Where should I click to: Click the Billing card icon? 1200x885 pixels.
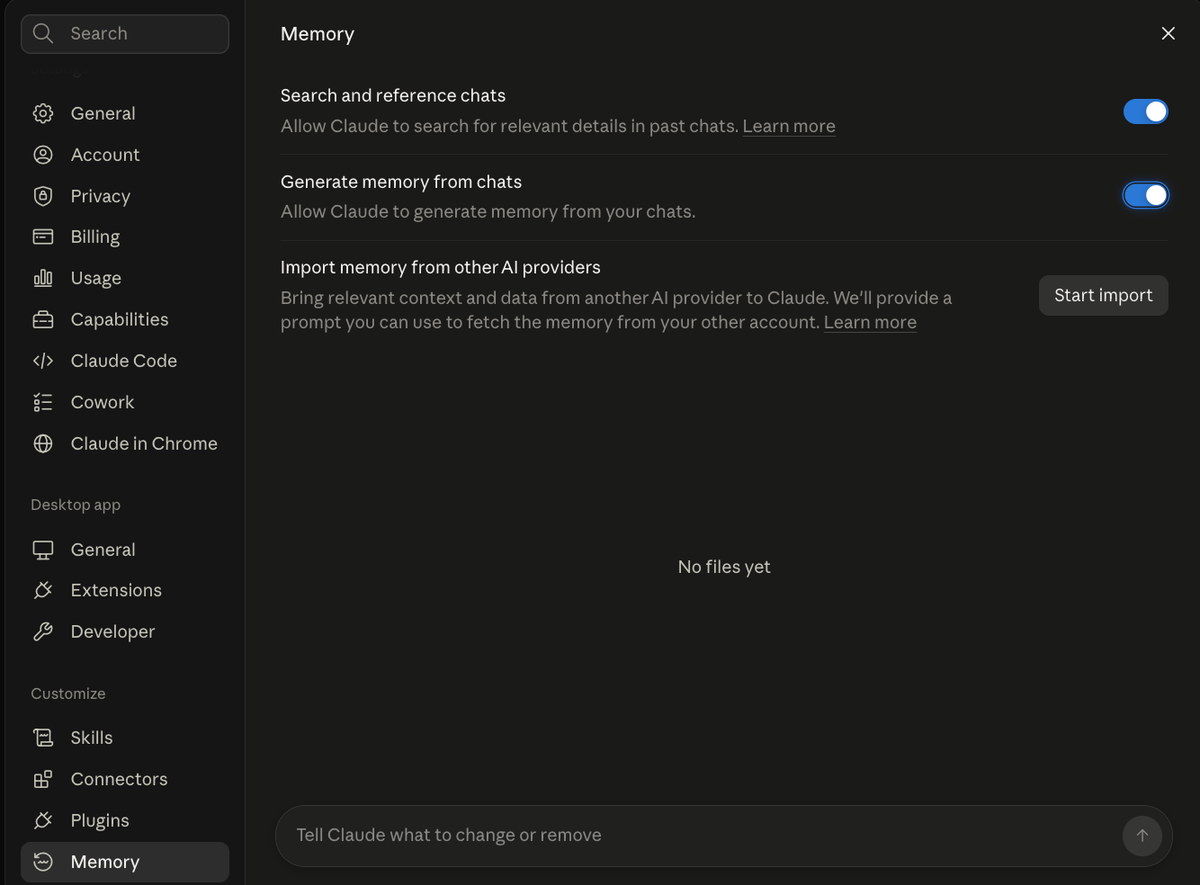click(x=43, y=237)
